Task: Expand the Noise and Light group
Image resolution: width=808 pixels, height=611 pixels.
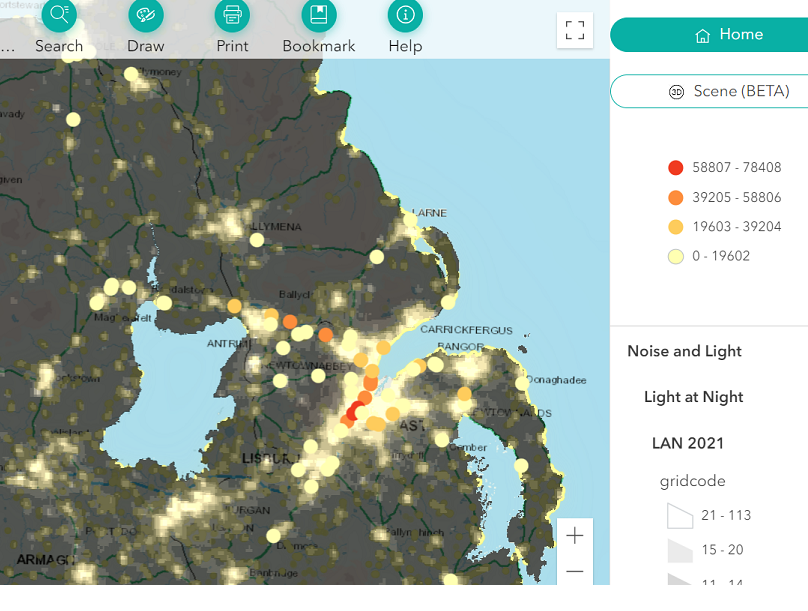Action: click(x=684, y=351)
